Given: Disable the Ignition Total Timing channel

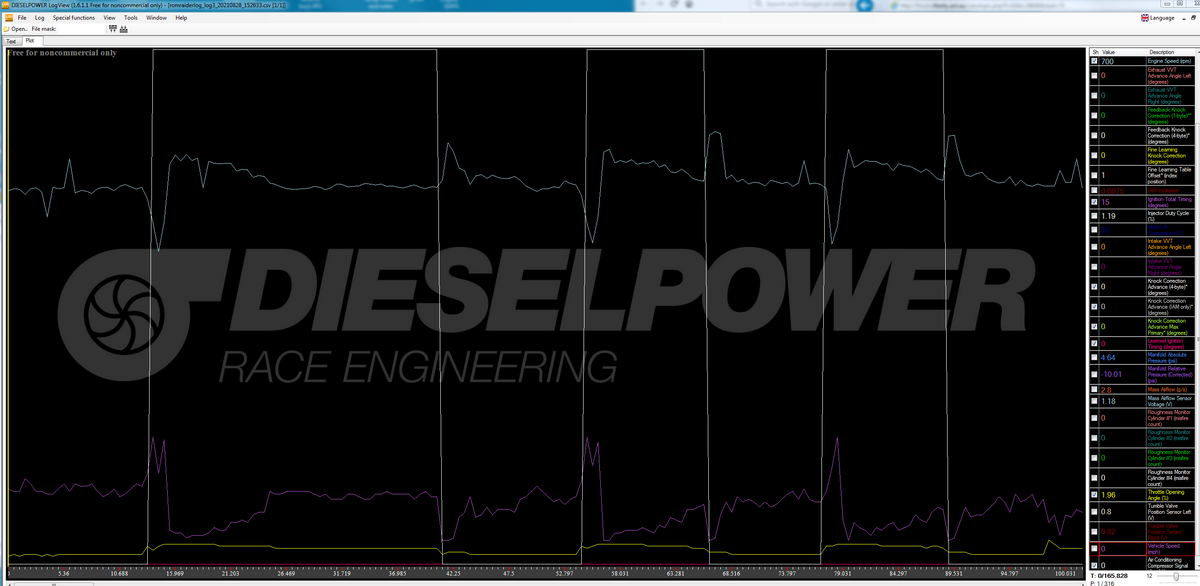Looking at the screenshot, I should click(1094, 202).
